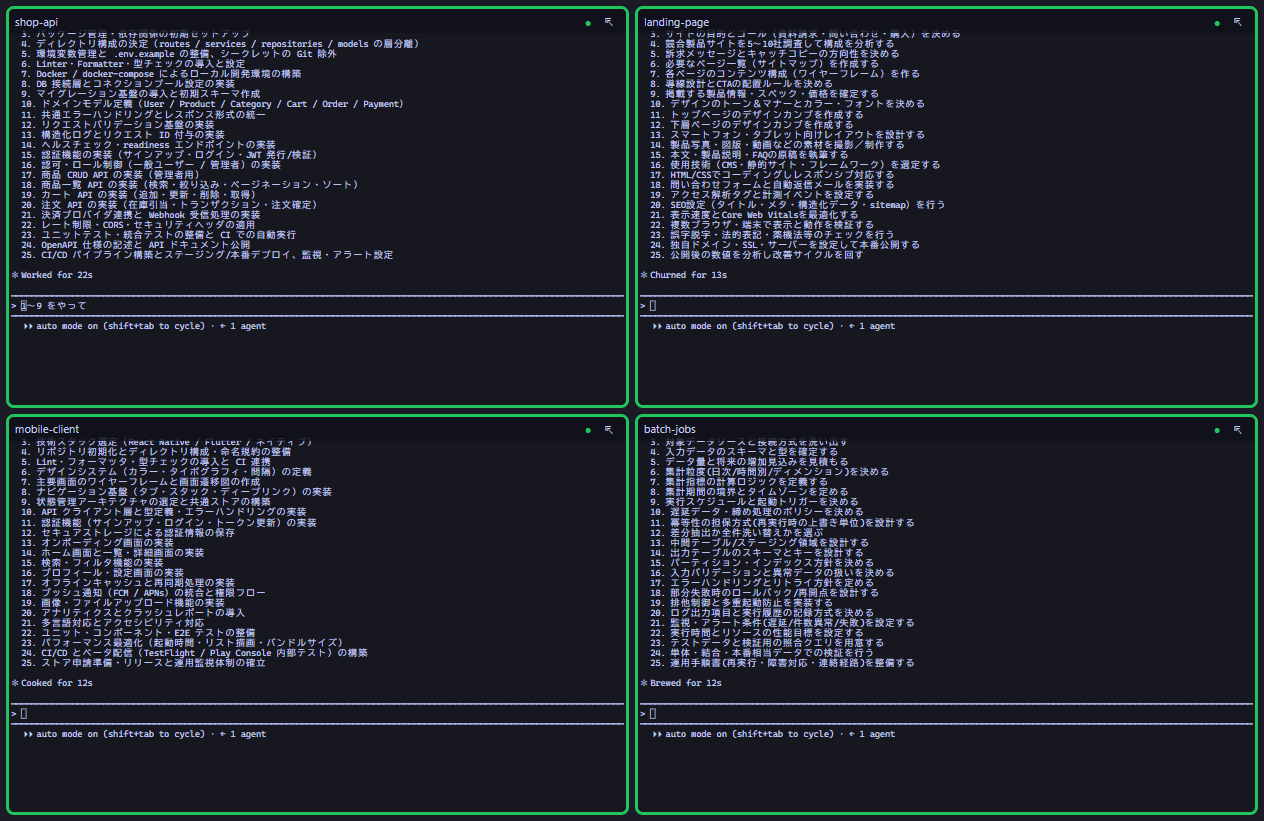Select the batch-jobs pane title

(x=670, y=430)
